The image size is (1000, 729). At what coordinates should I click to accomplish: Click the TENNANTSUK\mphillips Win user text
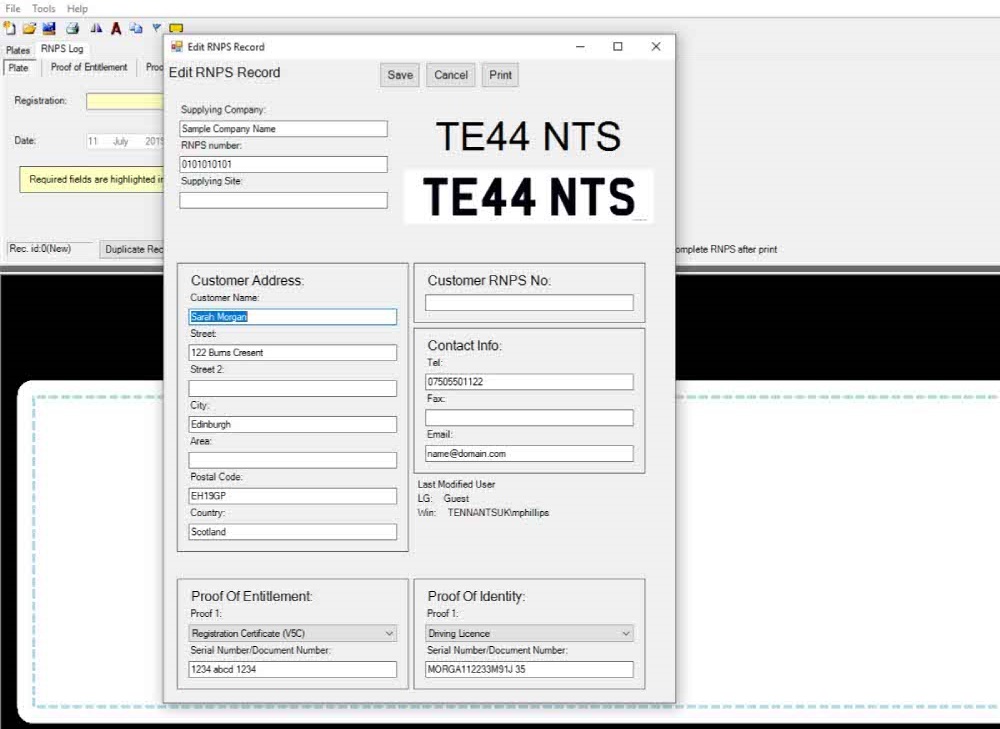pyautogui.click(x=498, y=513)
